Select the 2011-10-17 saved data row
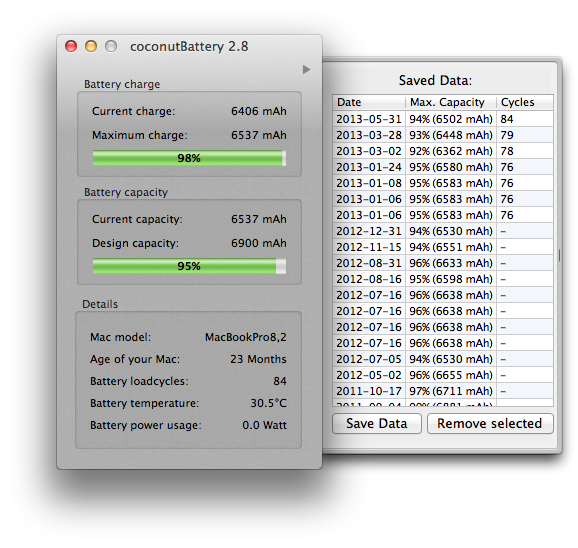The width and height of the screenshot is (578, 548). 443,391
